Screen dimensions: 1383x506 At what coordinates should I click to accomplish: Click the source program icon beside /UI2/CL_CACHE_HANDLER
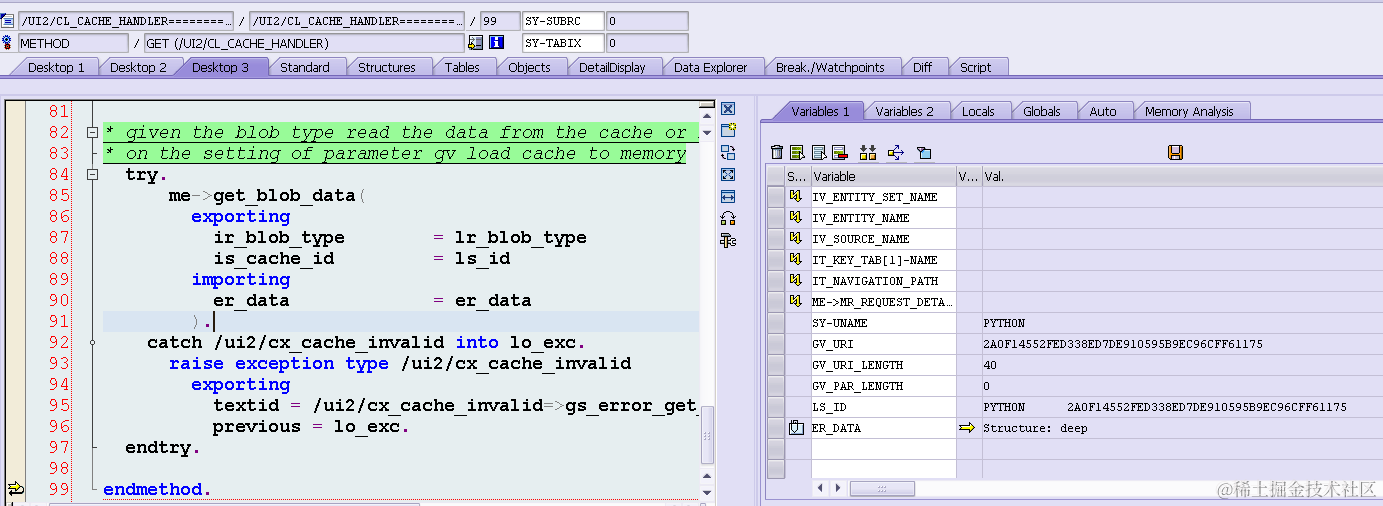(x=8, y=20)
